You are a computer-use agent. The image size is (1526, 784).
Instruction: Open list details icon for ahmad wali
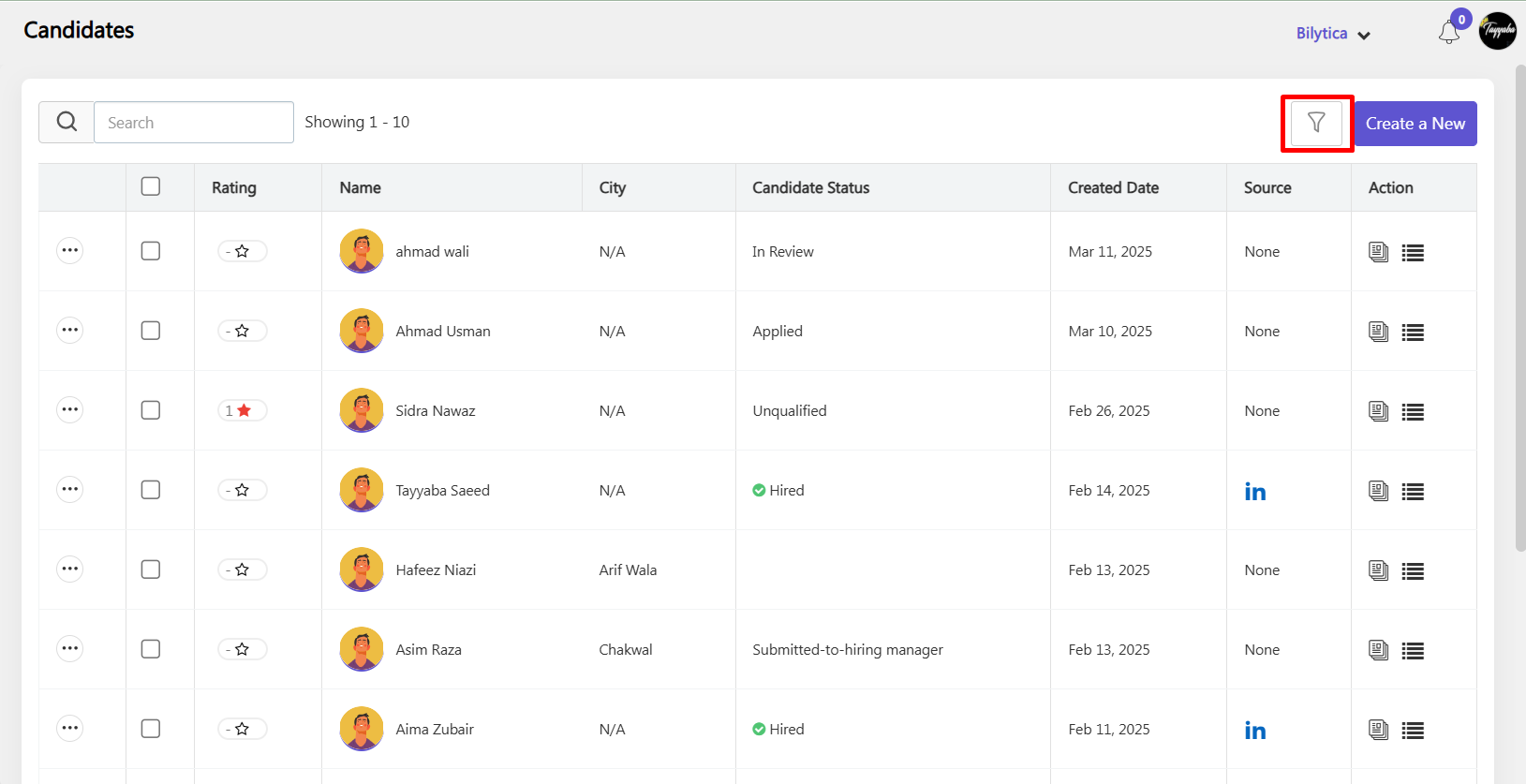coord(1413,252)
